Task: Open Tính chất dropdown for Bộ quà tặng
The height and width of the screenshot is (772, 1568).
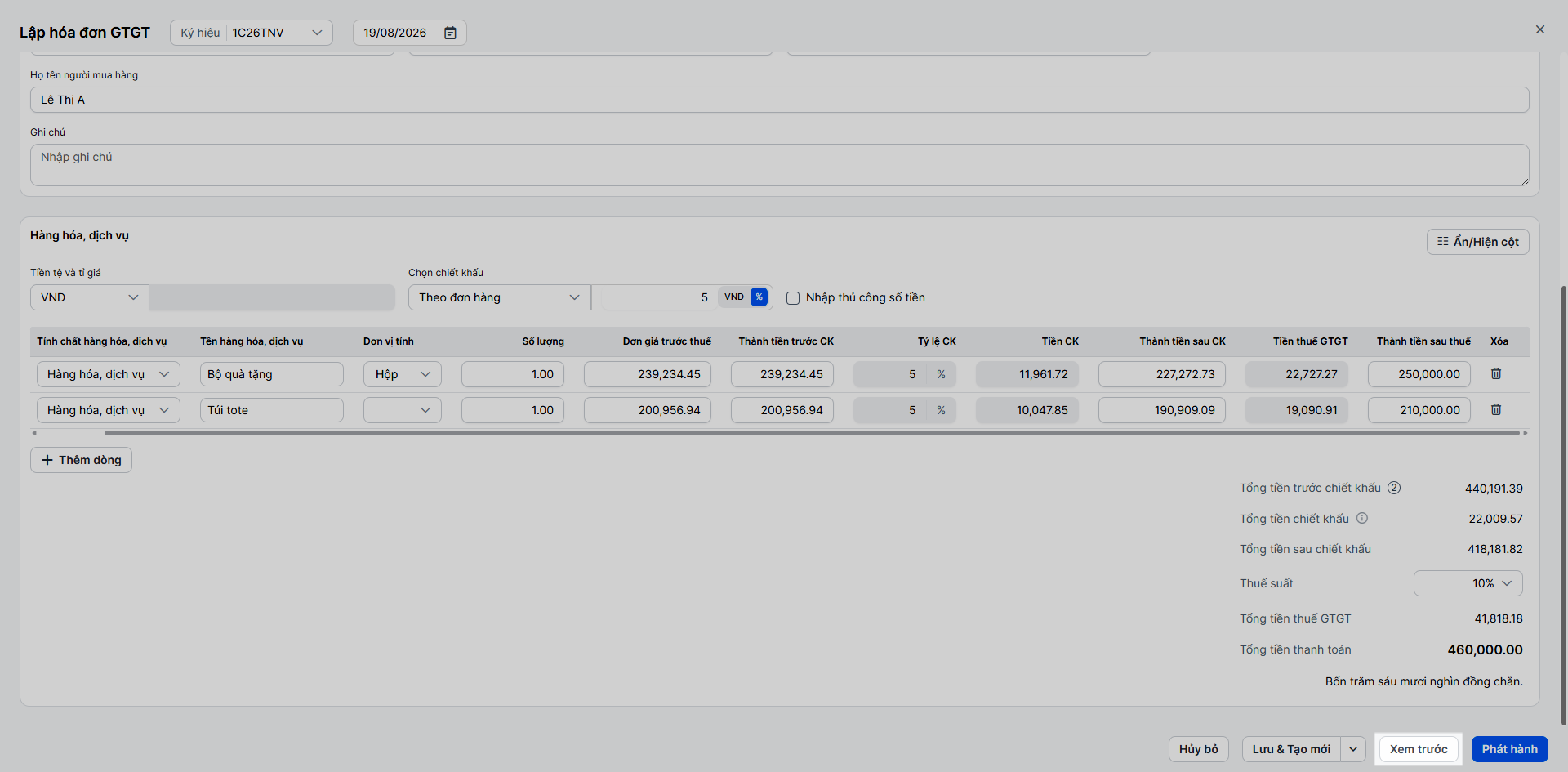Action: tap(109, 374)
